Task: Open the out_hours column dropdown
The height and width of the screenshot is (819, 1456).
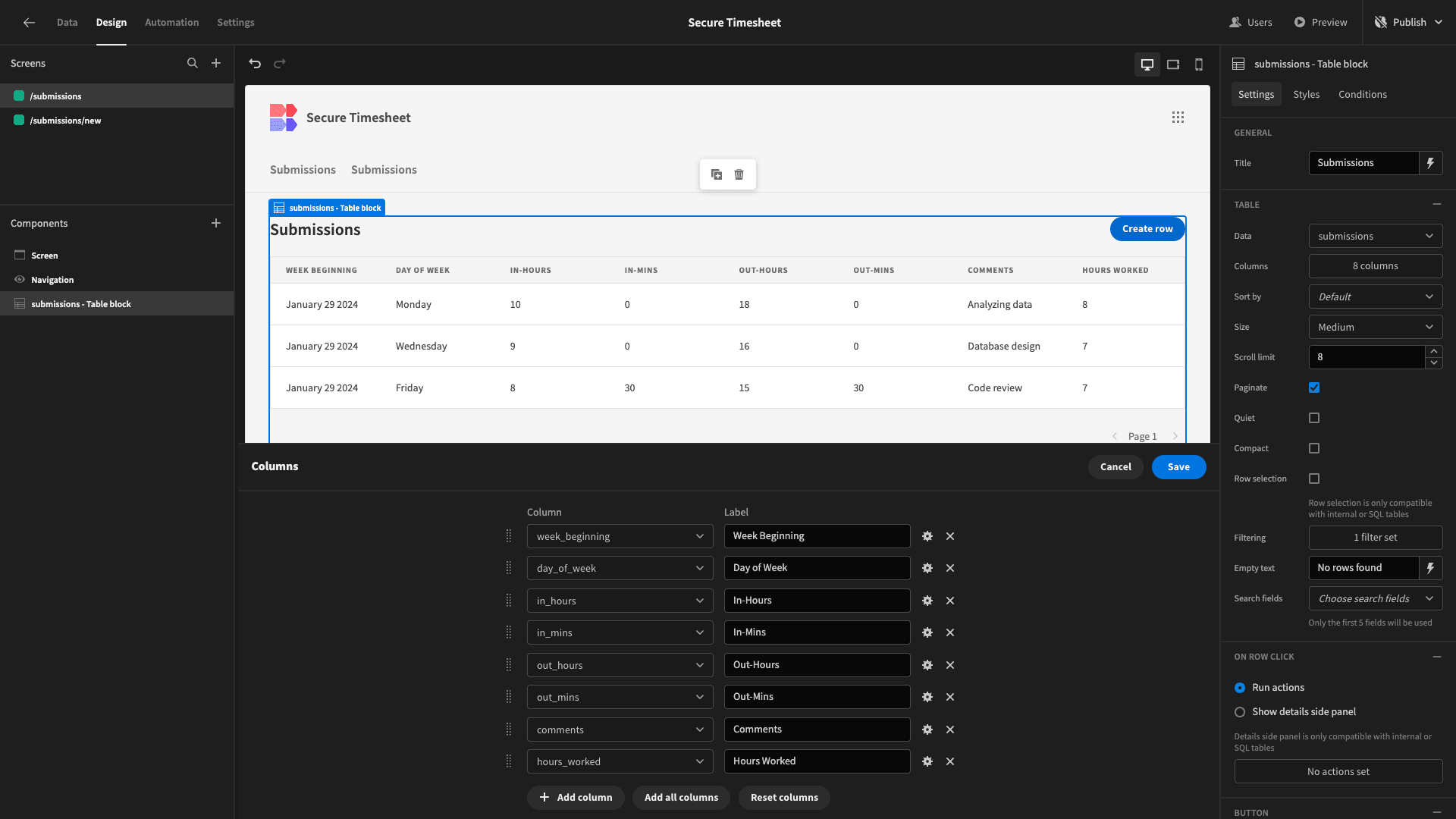Action: pos(620,665)
